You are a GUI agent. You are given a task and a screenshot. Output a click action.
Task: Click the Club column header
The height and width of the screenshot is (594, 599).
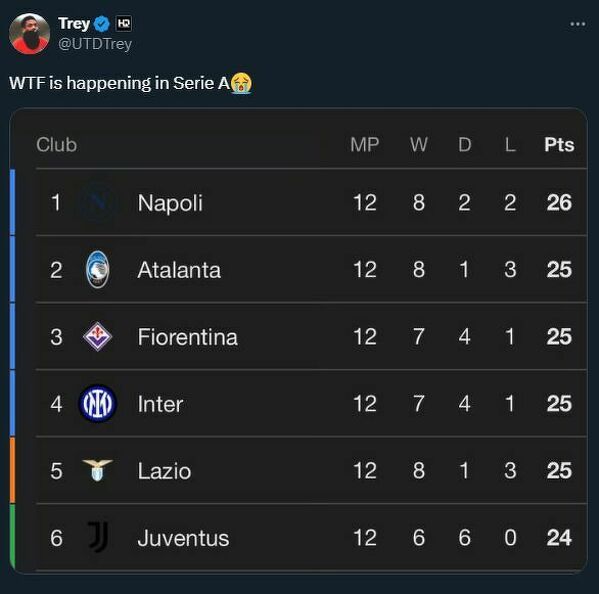coord(57,145)
